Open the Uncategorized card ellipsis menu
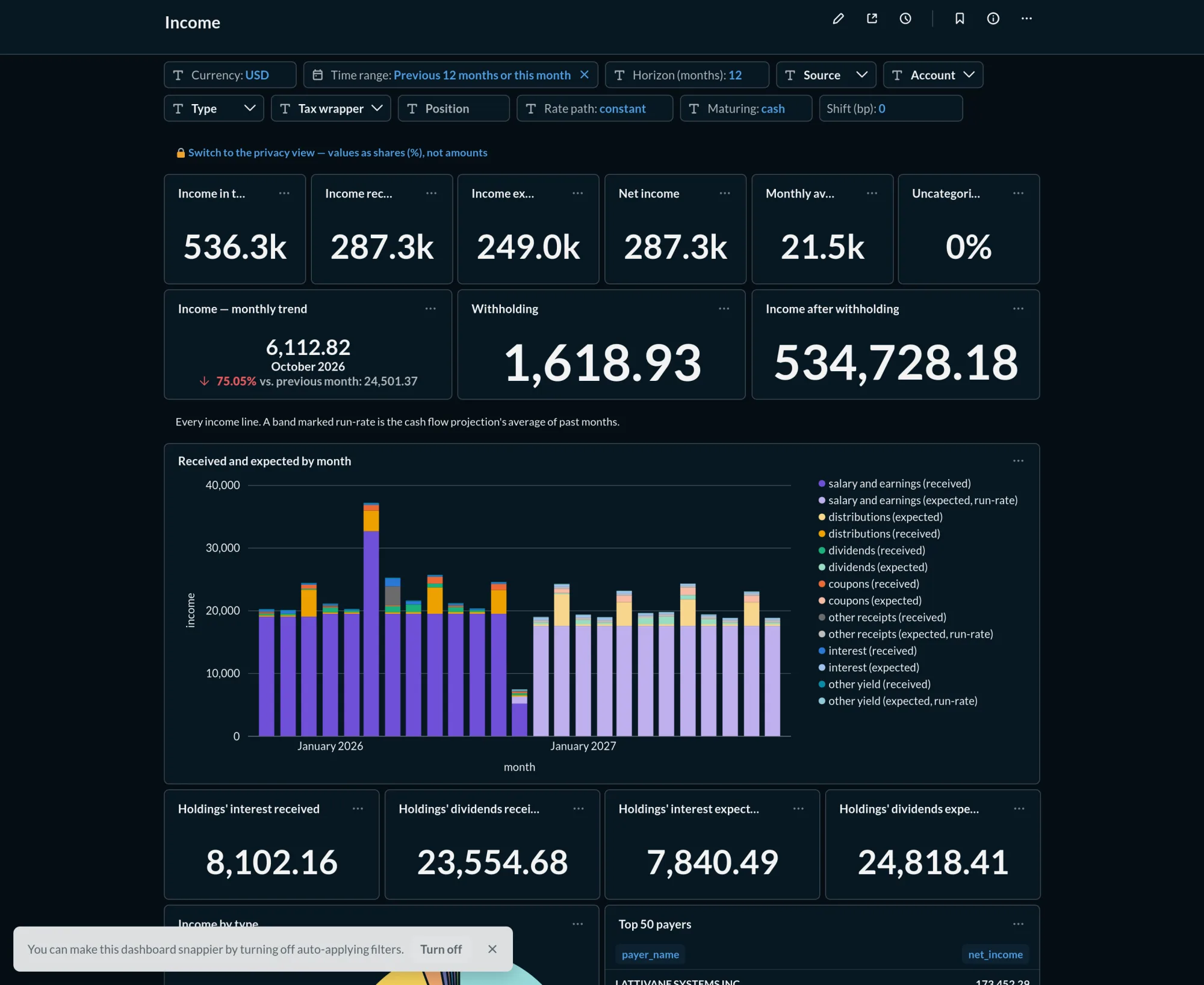The width and height of the screenshot is (1204, 985). point(1018,193)
